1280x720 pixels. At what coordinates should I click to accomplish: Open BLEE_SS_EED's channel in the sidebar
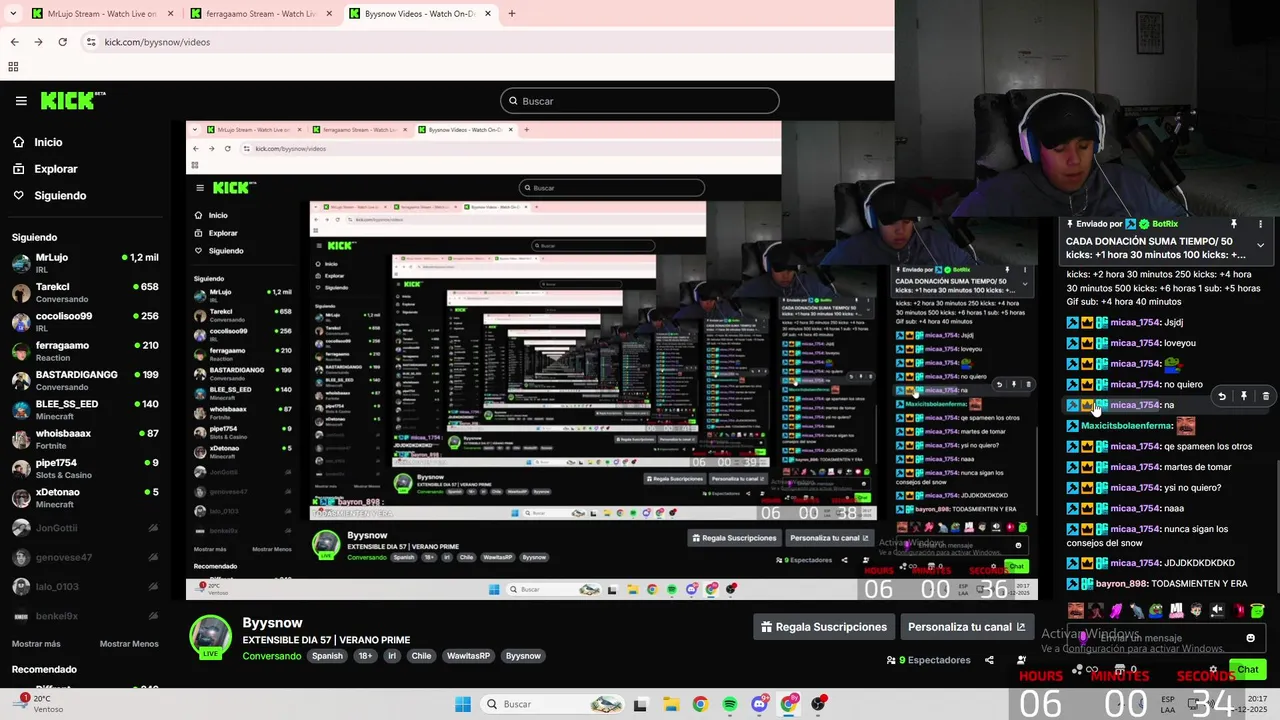click(85, 410)
